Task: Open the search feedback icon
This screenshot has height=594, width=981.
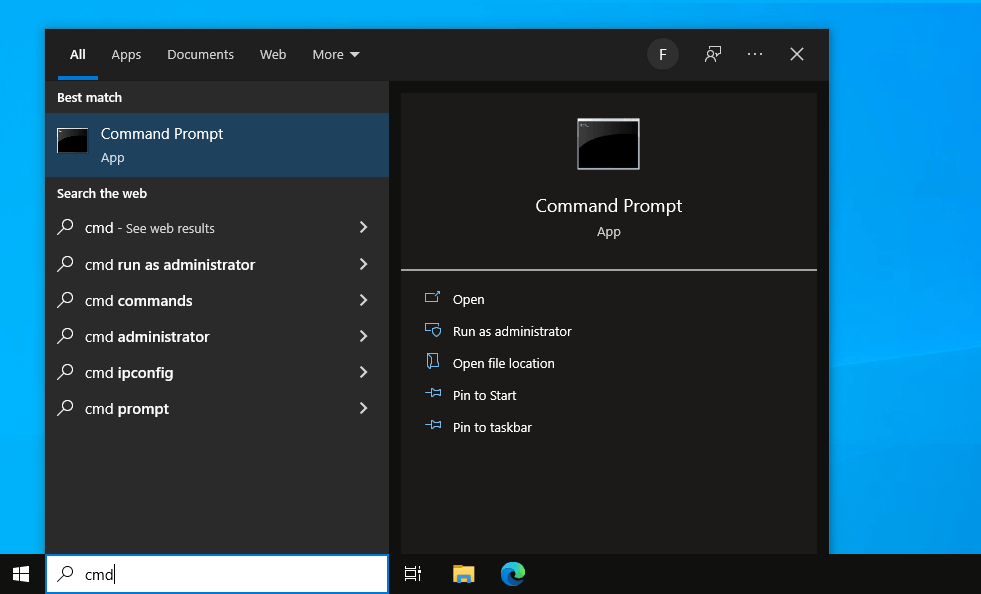Action: click(x=713, y=54)
